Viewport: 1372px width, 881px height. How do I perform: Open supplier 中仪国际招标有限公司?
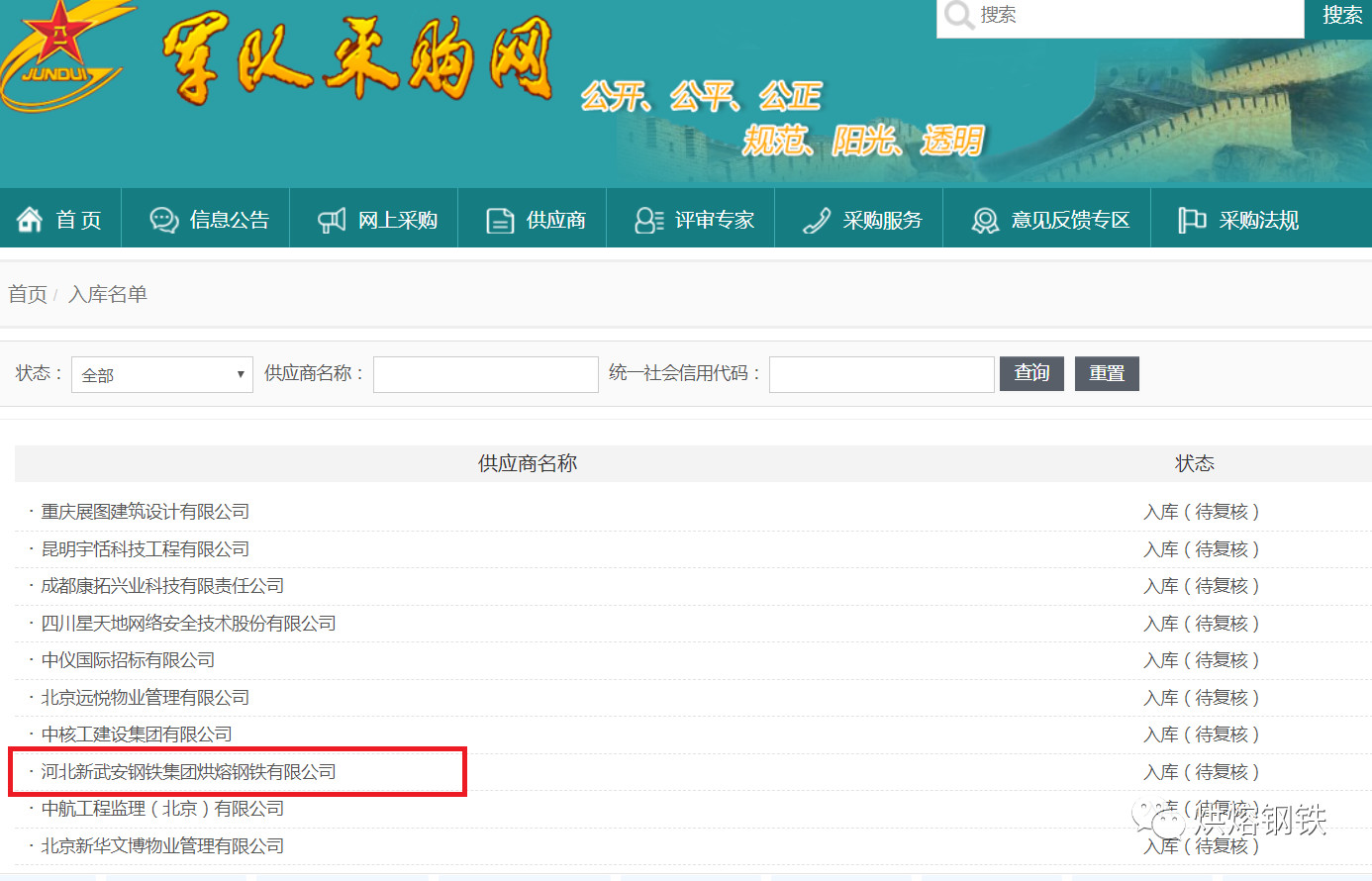click(x=128, y=660)
